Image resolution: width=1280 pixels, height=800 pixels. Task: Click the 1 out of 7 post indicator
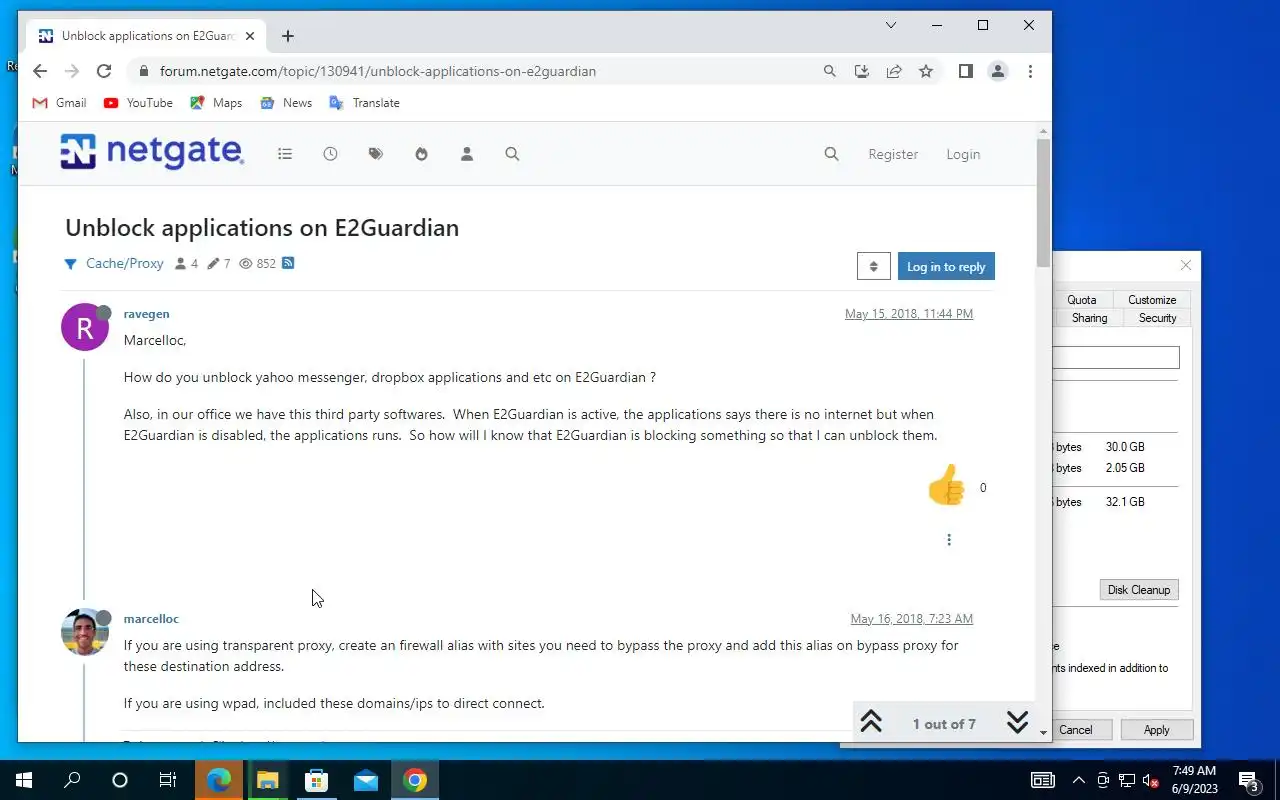coord(944,724)
